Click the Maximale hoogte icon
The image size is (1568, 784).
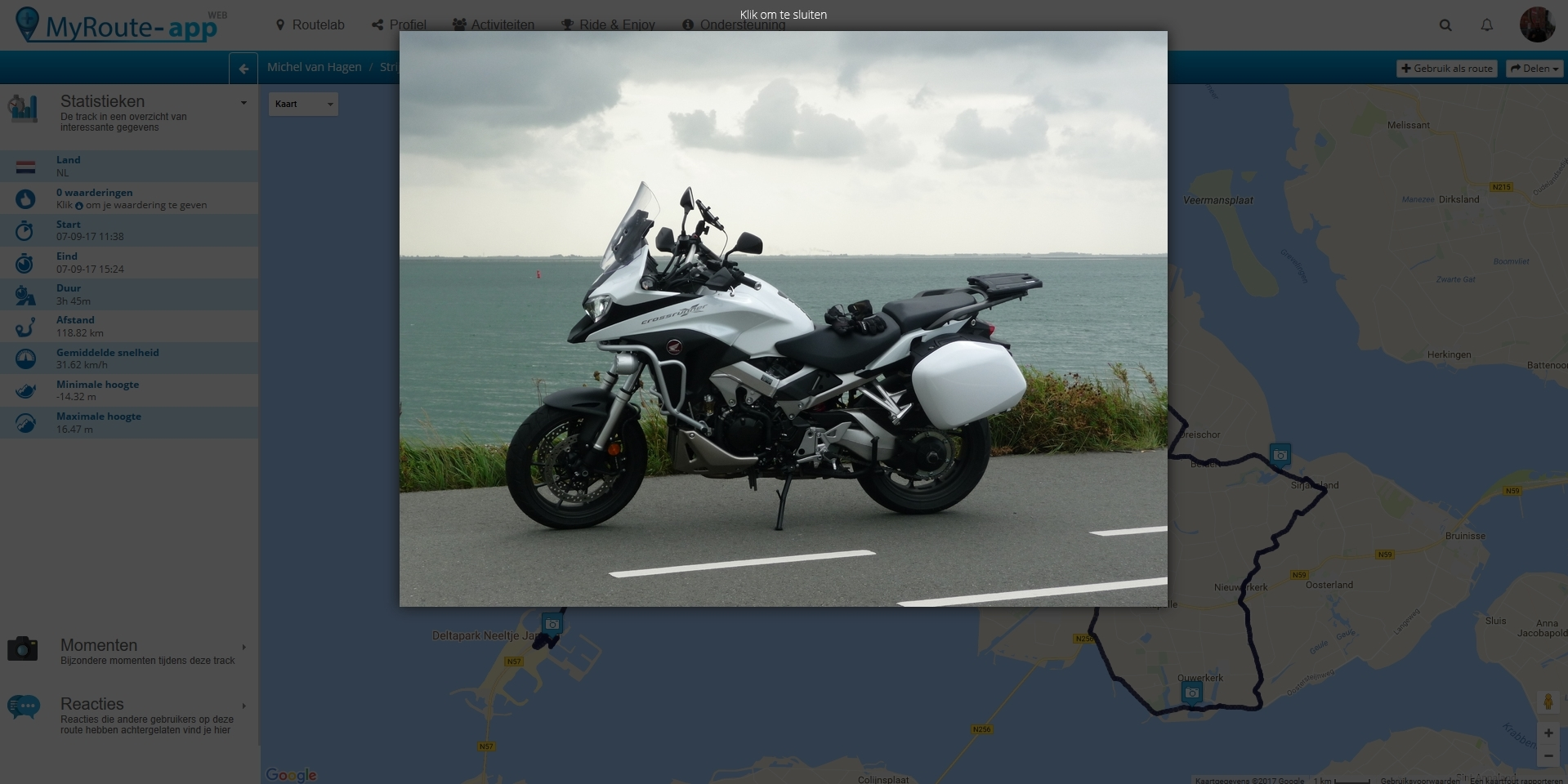25,423
